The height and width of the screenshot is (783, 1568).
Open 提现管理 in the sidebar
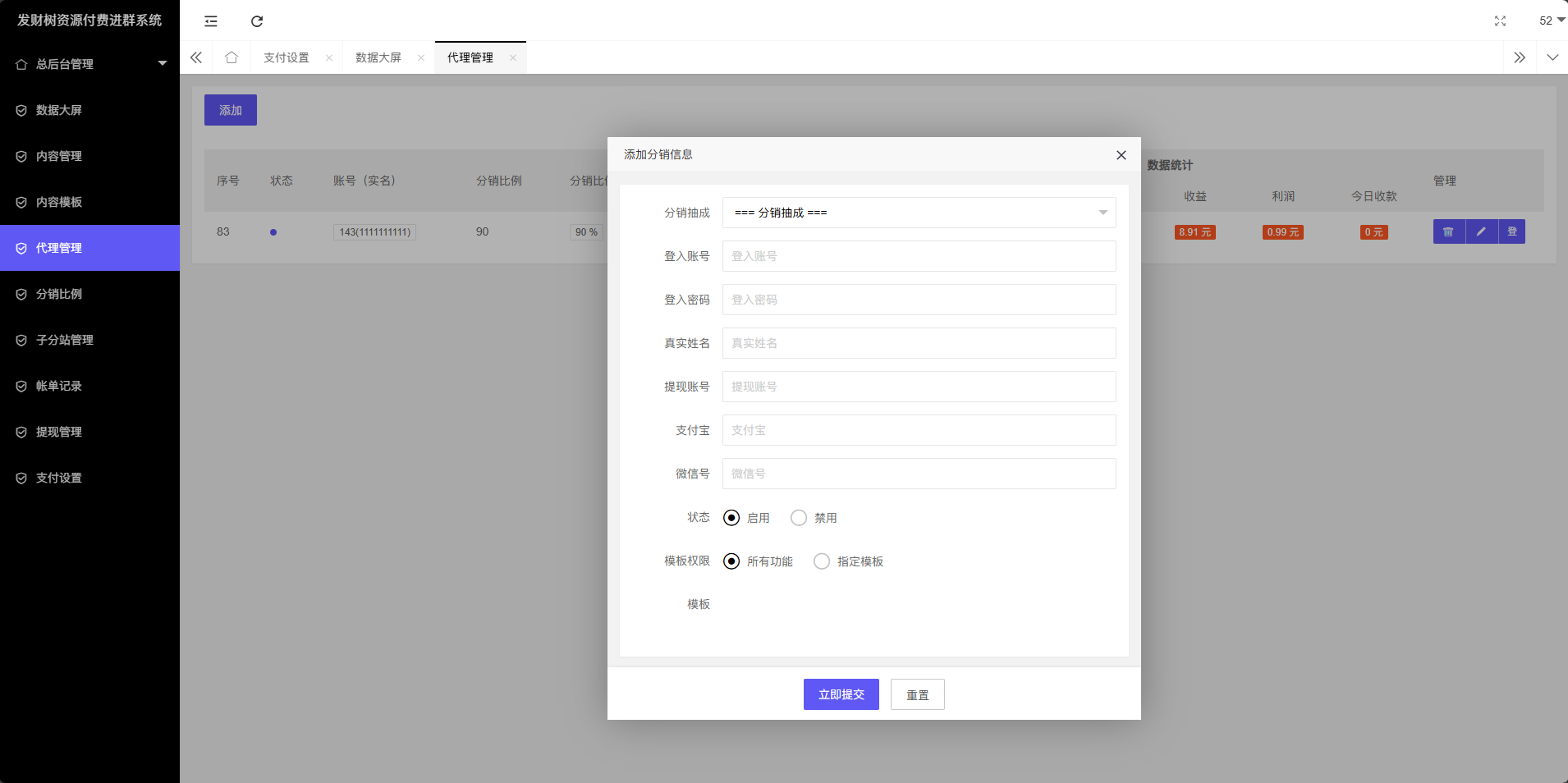click(59, 432)
